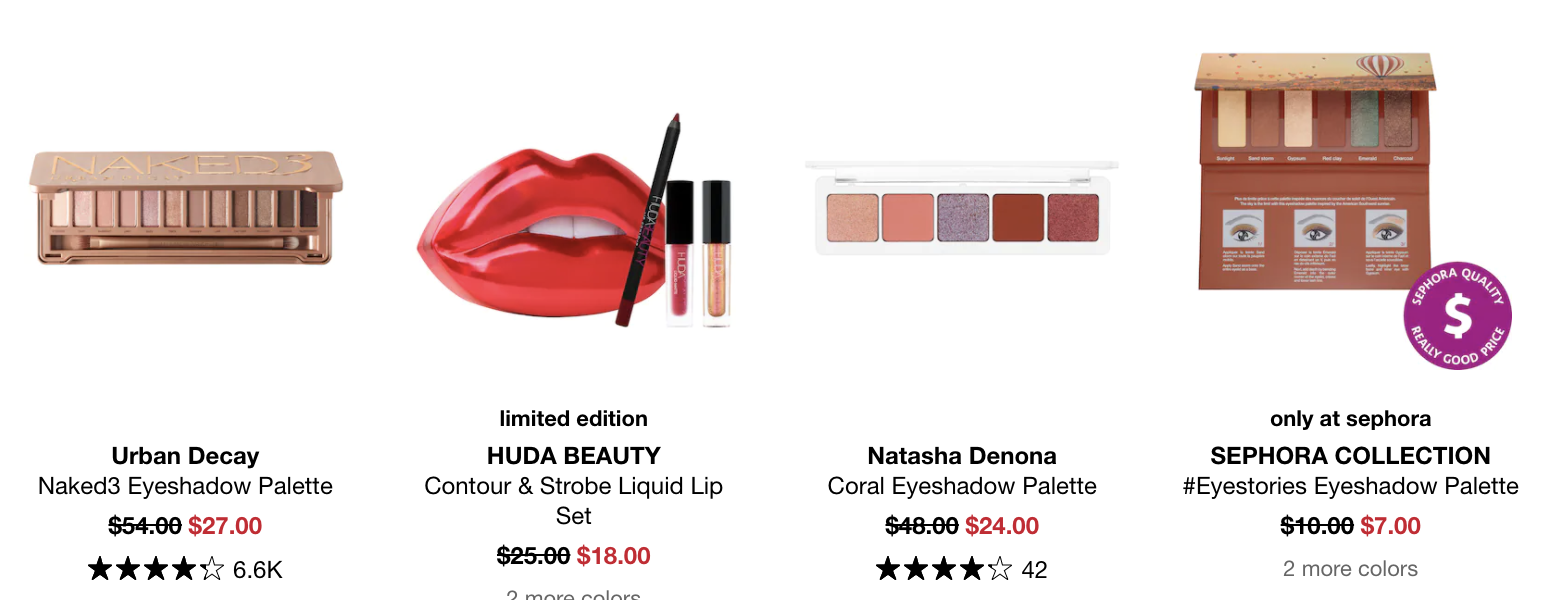Open the HUDA BEAUTY brand link
Screen dimensions: 1542x600
tap(574, 456)
